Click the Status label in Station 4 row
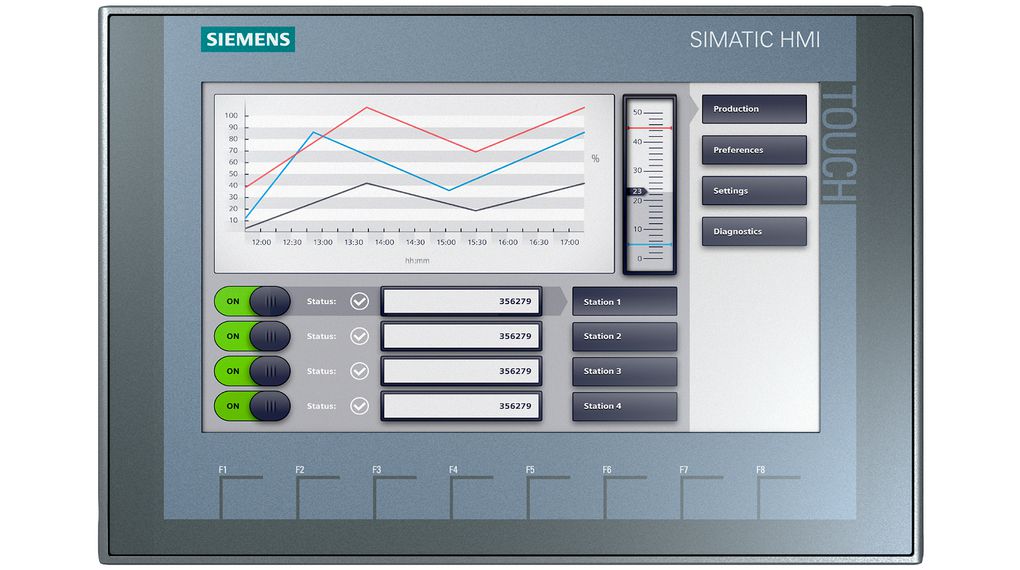Screen dimensions: 1020x570 tap(321, 406)
